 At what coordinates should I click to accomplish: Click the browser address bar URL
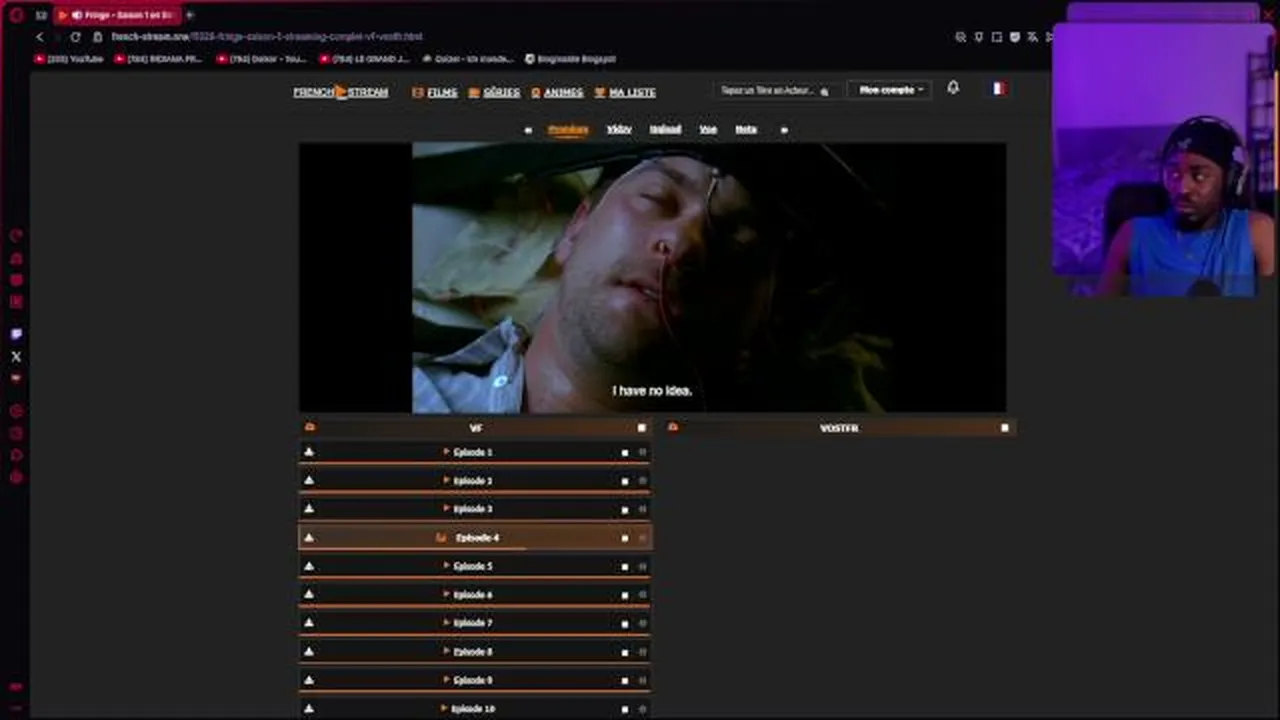point(267,37)
